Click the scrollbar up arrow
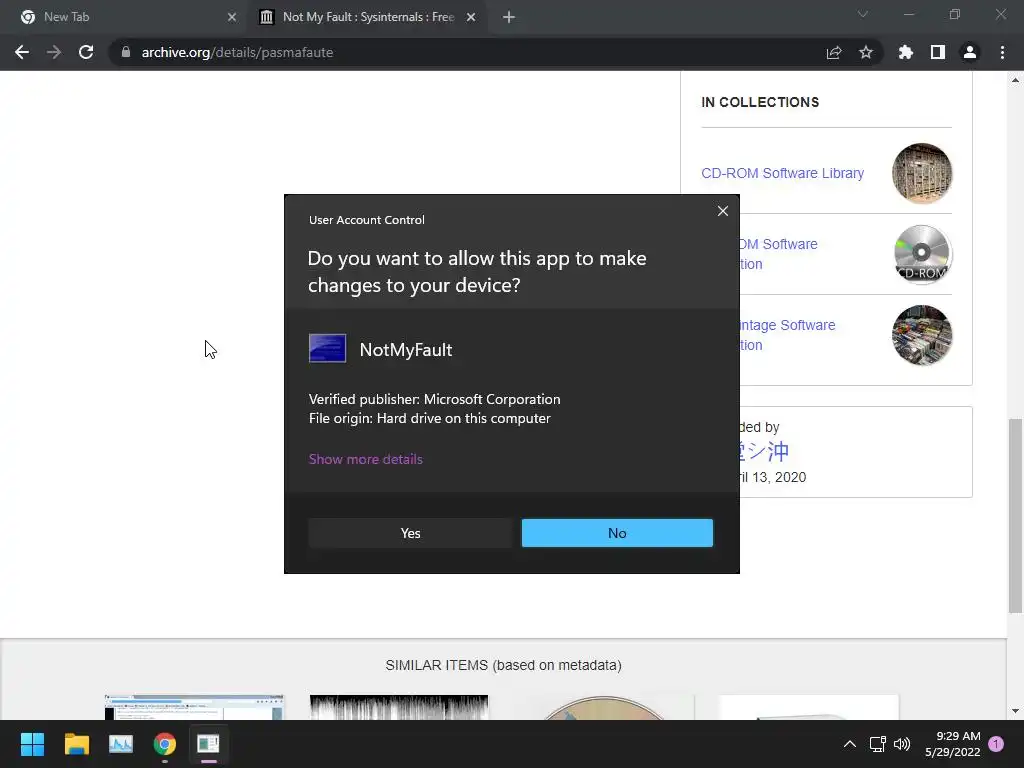 [1015, 80]
